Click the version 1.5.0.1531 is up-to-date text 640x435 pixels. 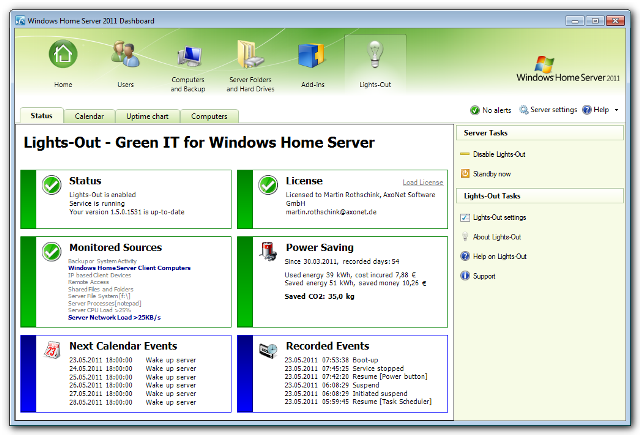[127, 212]
